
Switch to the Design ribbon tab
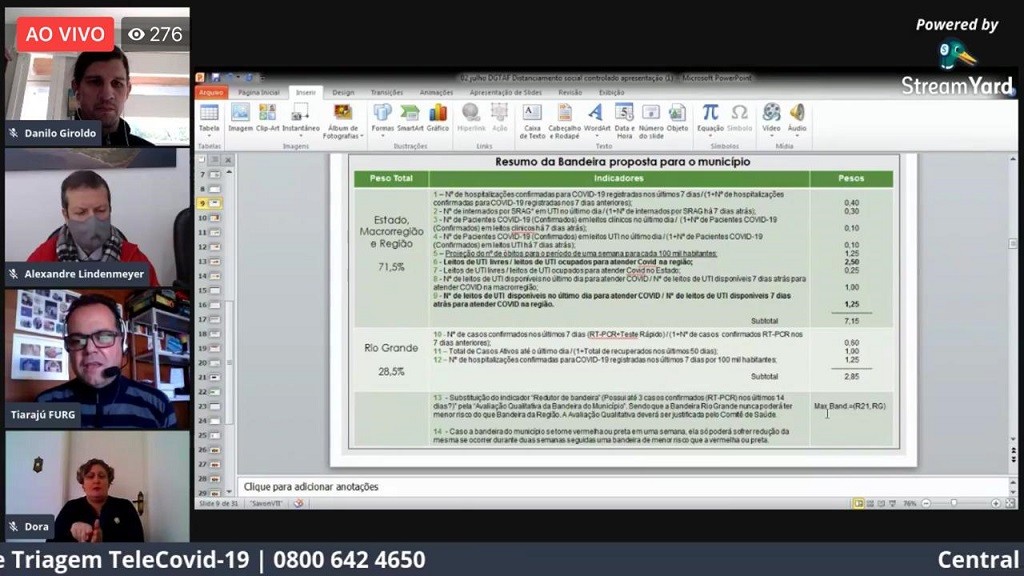(x=343, y=92)
